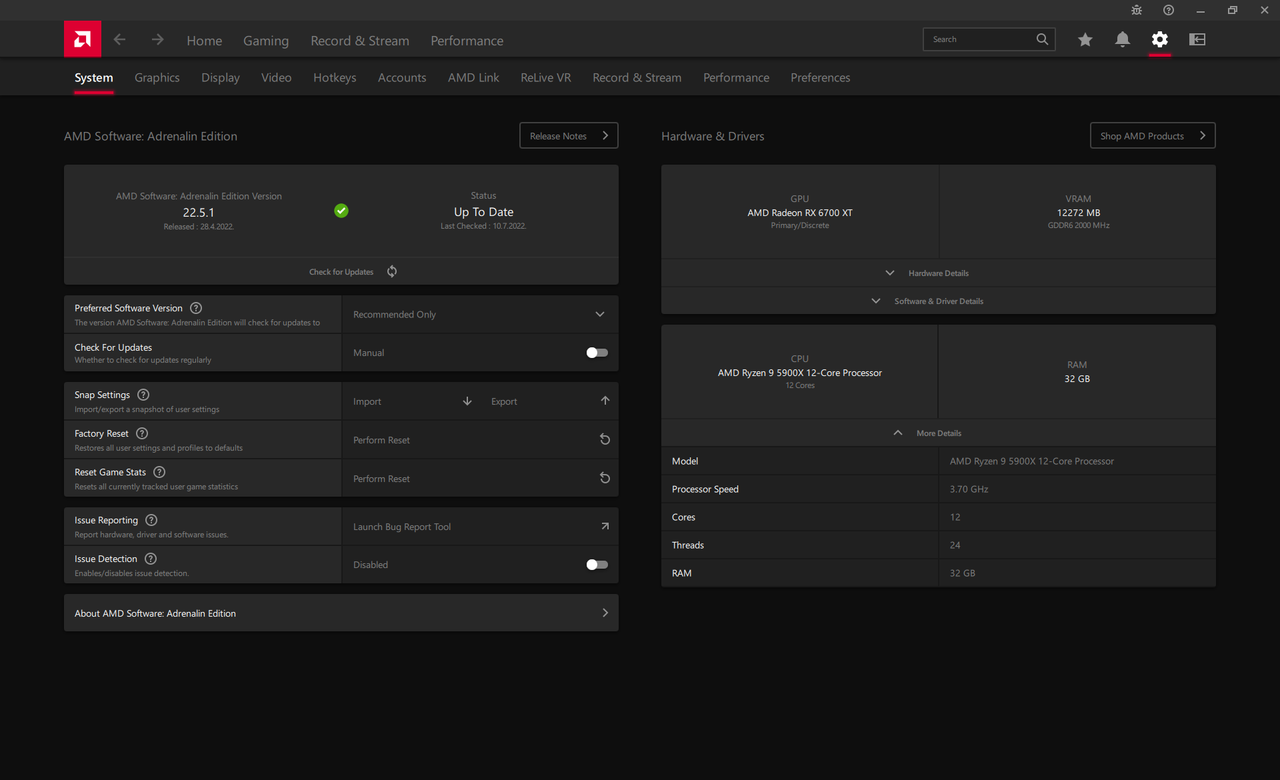The height and width of the screenshot is (780, 1280).
Task: Switch to the Display tab
Action: pos(220,77)
